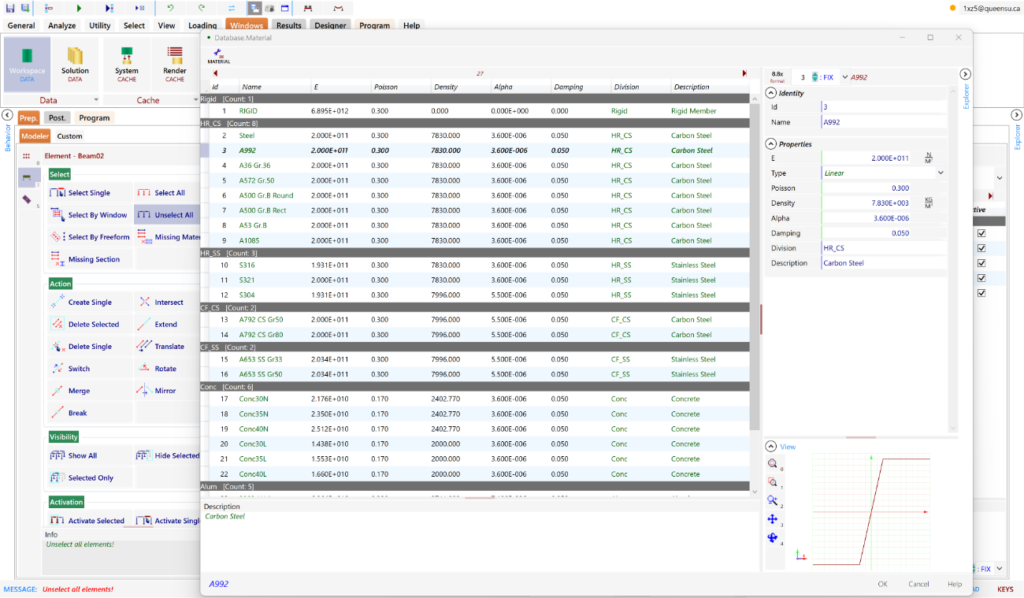The height and width of the screenshot is (598, 1024).
Task: Open the Analyze menu
Action: (x=62, y=25)
